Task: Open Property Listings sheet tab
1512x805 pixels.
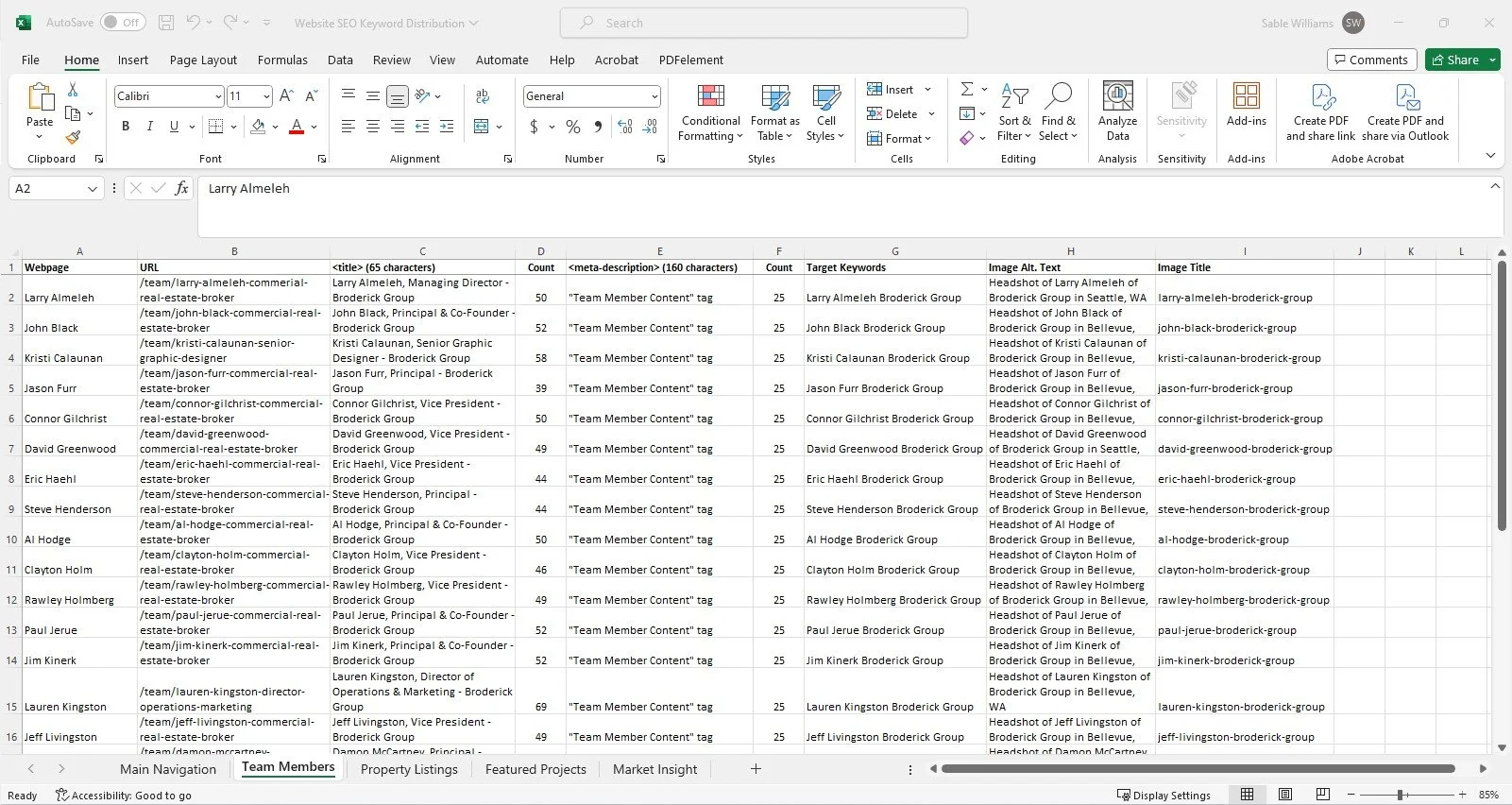Action: pos(409,769)
